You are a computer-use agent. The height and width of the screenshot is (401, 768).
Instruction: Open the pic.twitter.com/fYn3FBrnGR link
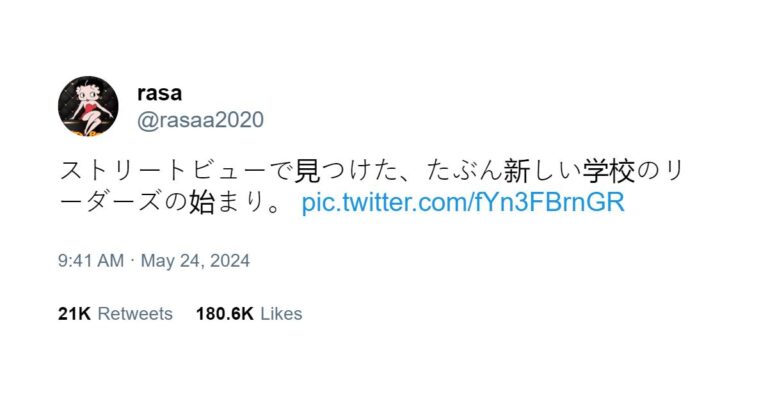(x=463, y=202)
